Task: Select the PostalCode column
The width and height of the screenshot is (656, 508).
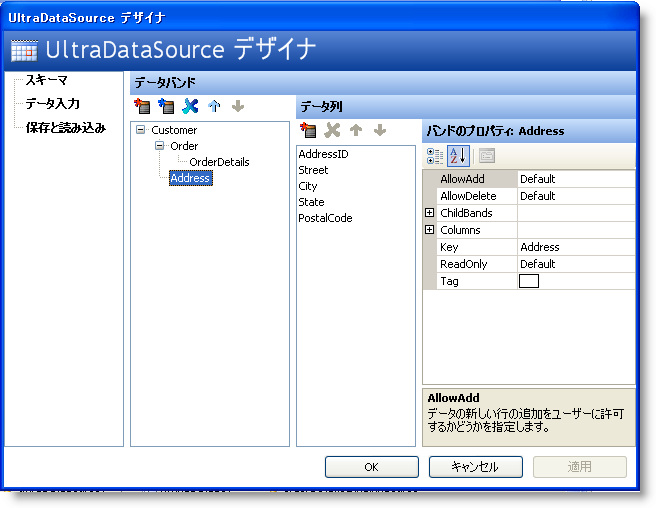Action: tap(325, 218)
